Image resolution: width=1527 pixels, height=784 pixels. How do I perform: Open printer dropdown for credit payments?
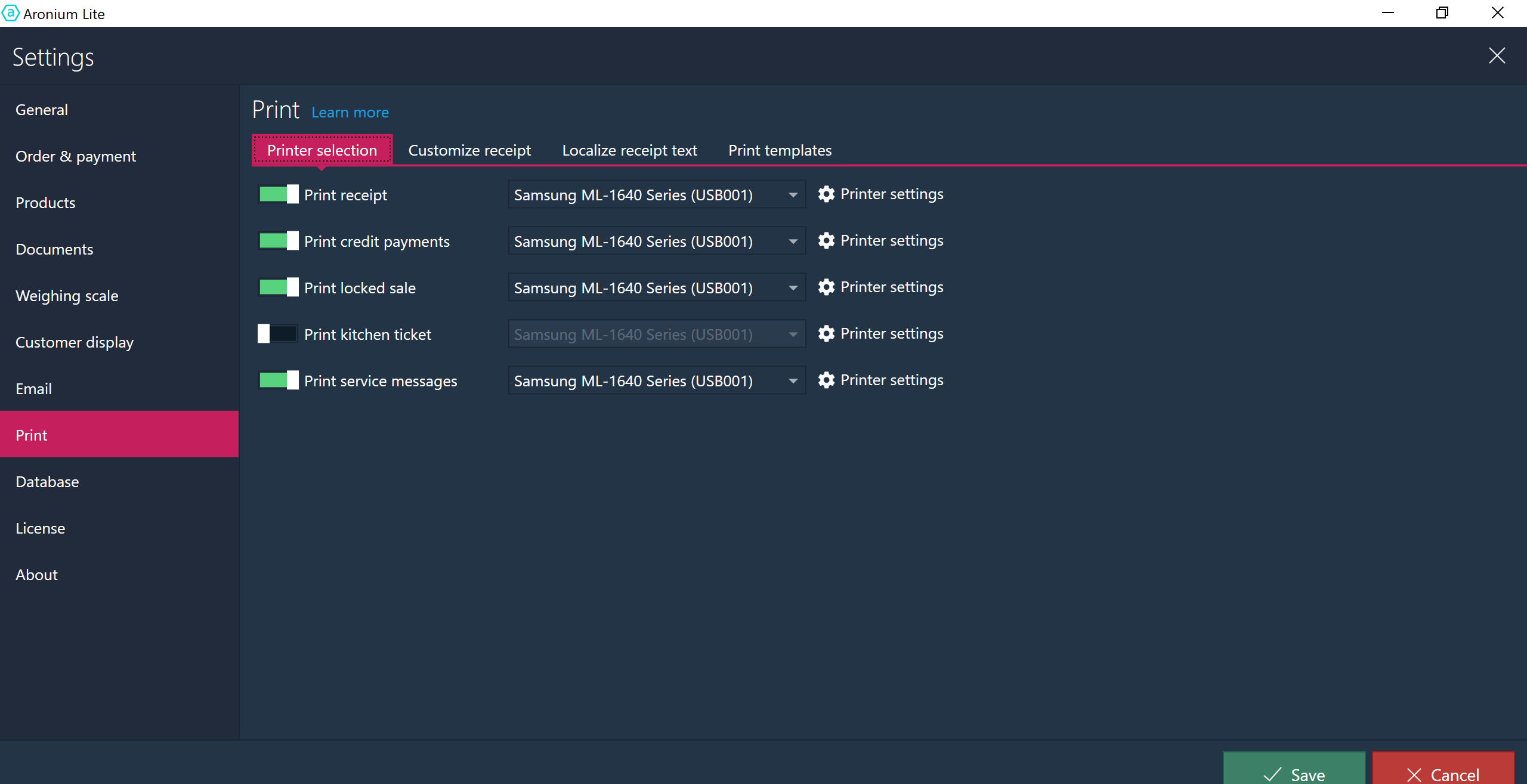point(793,241)
